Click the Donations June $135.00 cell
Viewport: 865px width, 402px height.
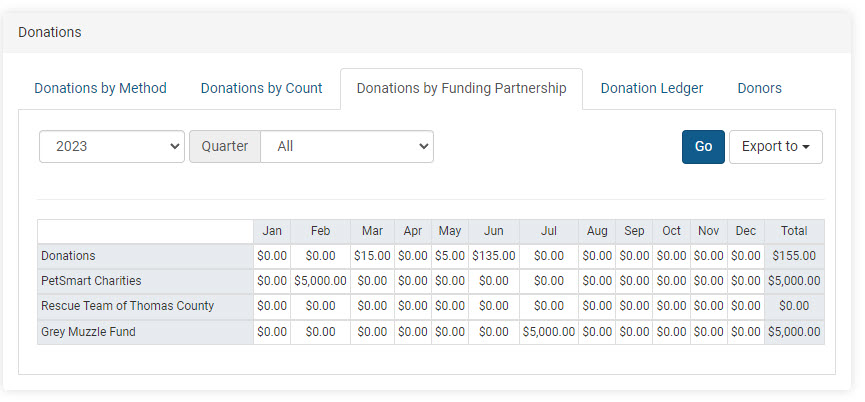pyautogui.click(x=494, y=256)
